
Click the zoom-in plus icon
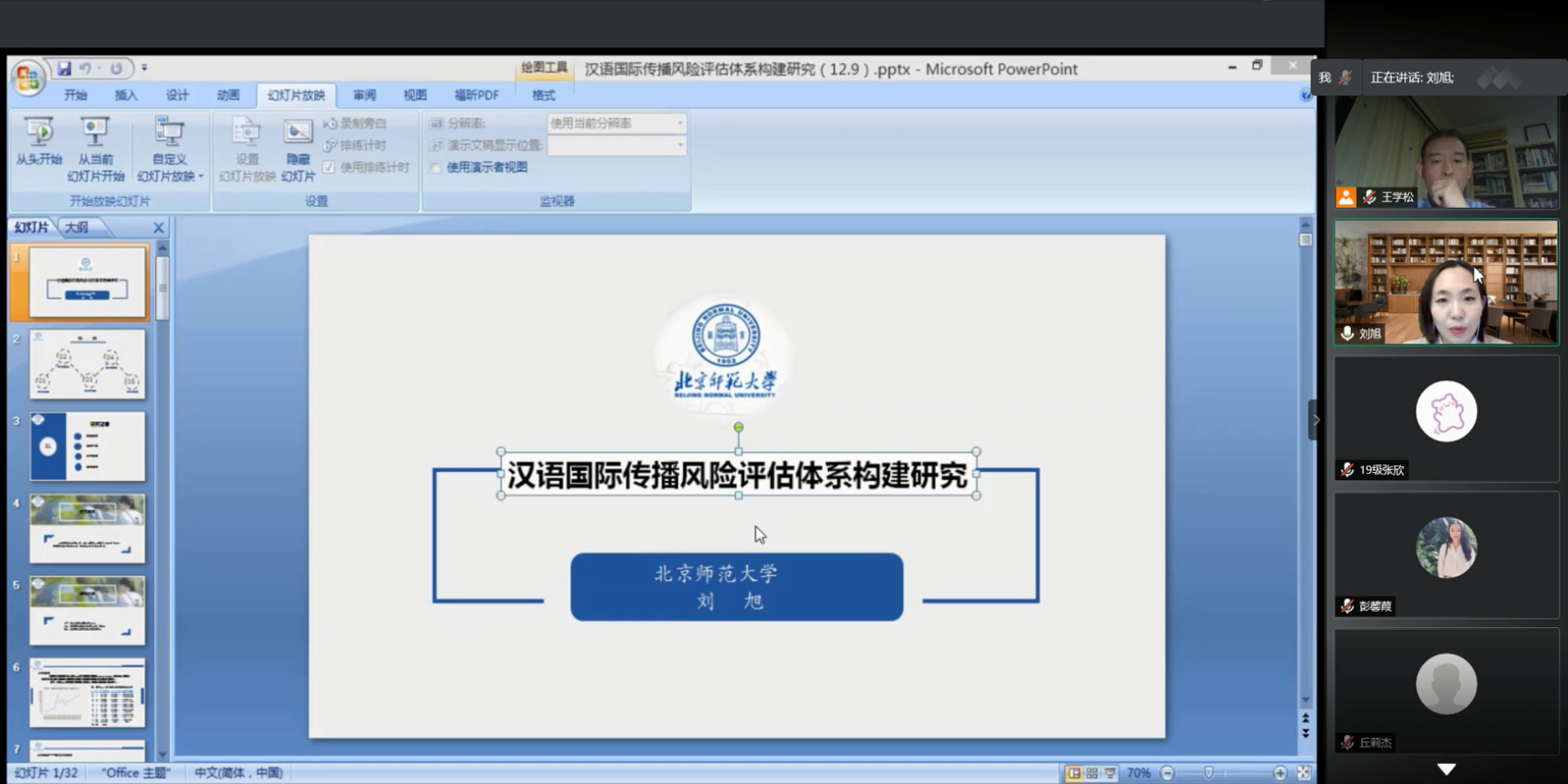click(1280, 773)
